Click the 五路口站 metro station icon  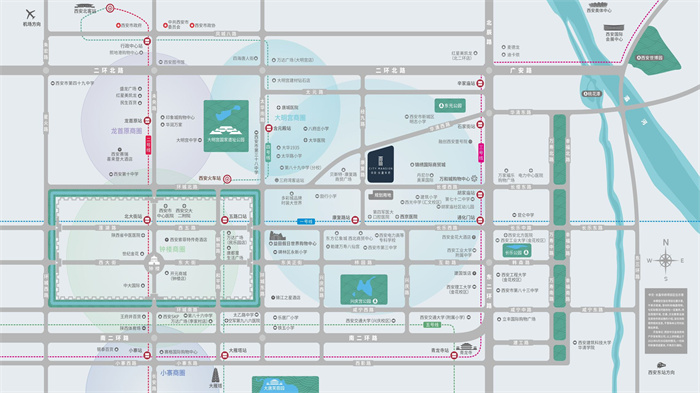point(225,220)
